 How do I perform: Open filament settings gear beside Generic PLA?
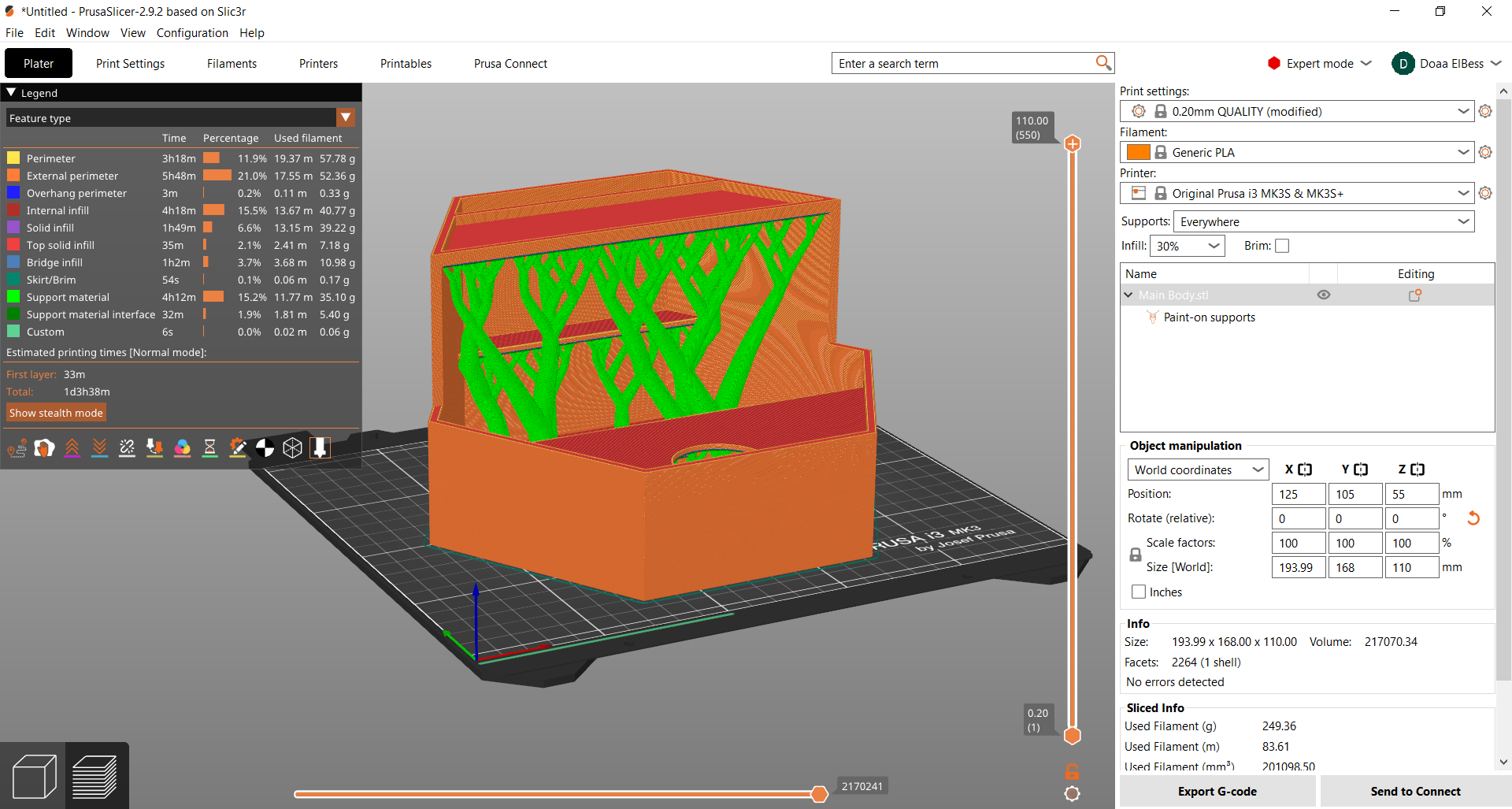click(x=1485, y=152)
